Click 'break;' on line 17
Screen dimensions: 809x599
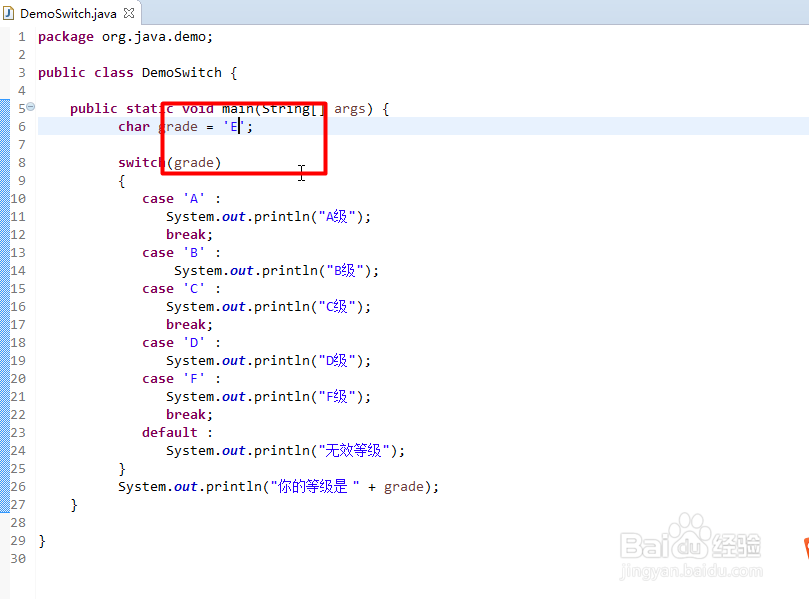(189, 325)
